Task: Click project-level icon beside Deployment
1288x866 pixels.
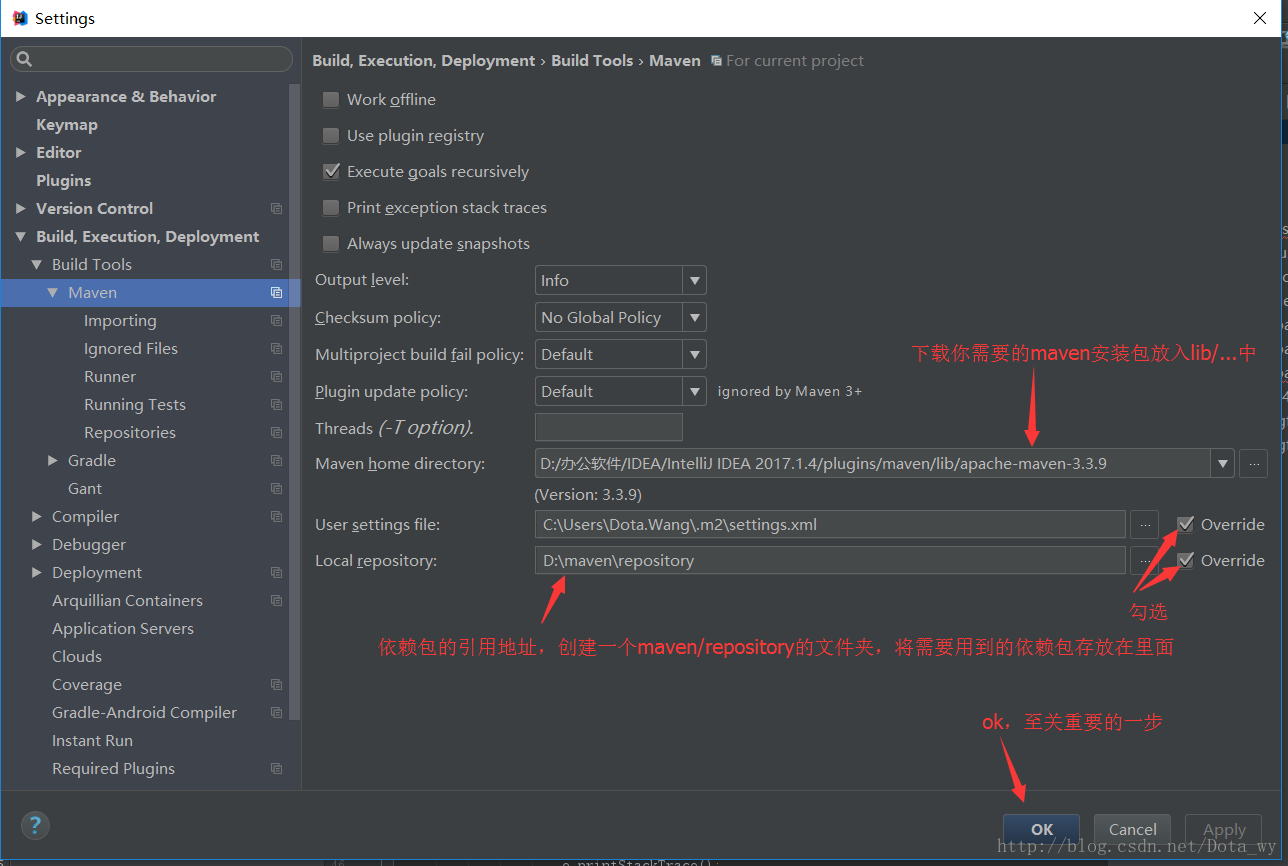Action: point(277,573)
